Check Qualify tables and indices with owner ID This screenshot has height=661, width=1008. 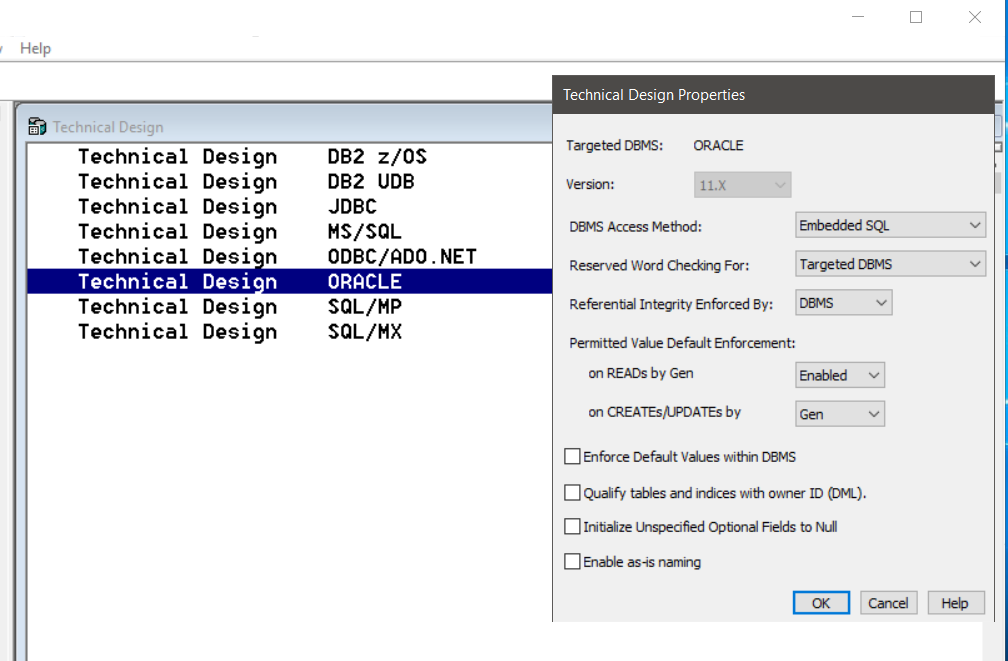(573, 493)
